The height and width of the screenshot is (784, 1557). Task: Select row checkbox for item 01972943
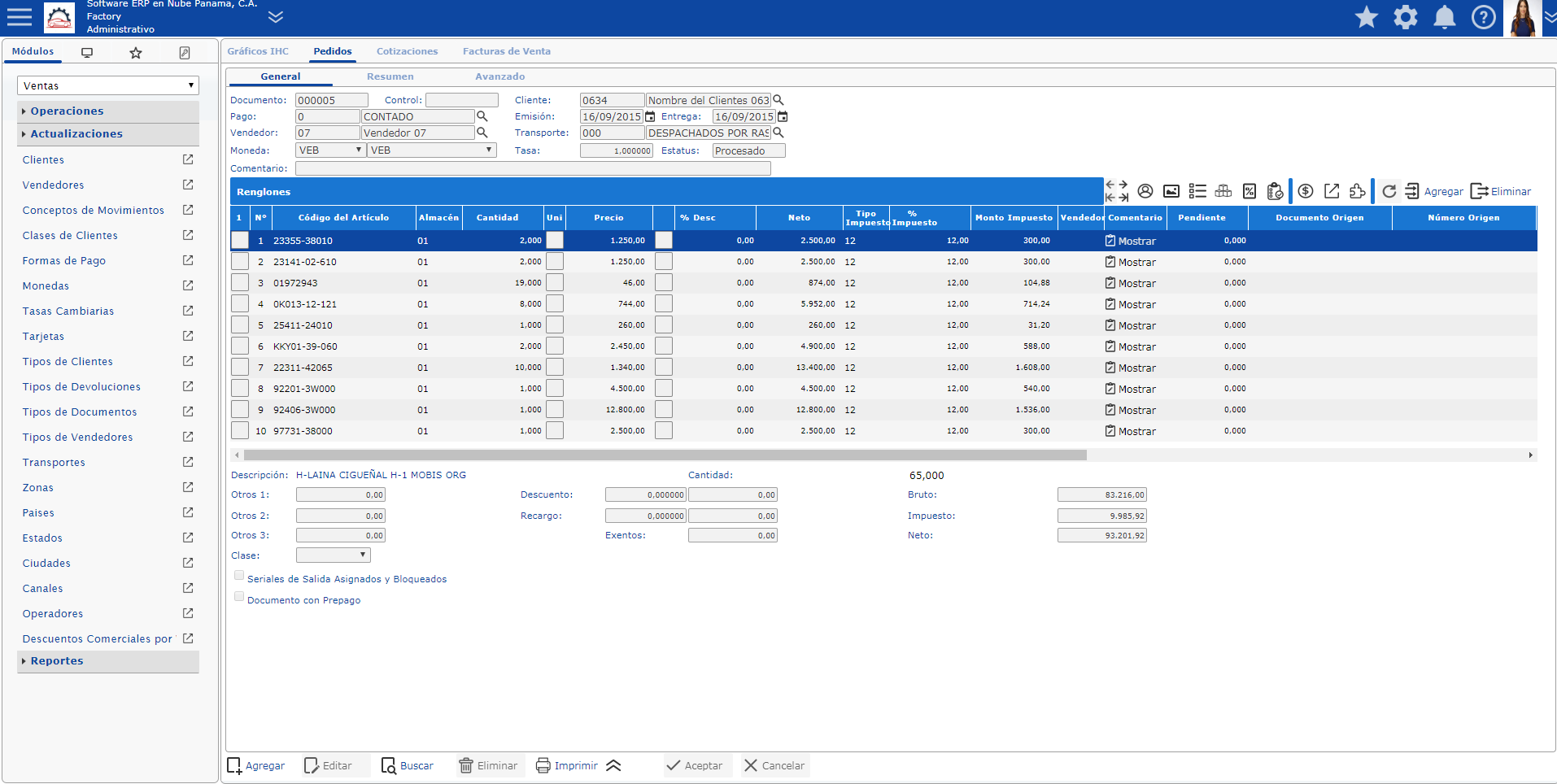pos(240,282)
